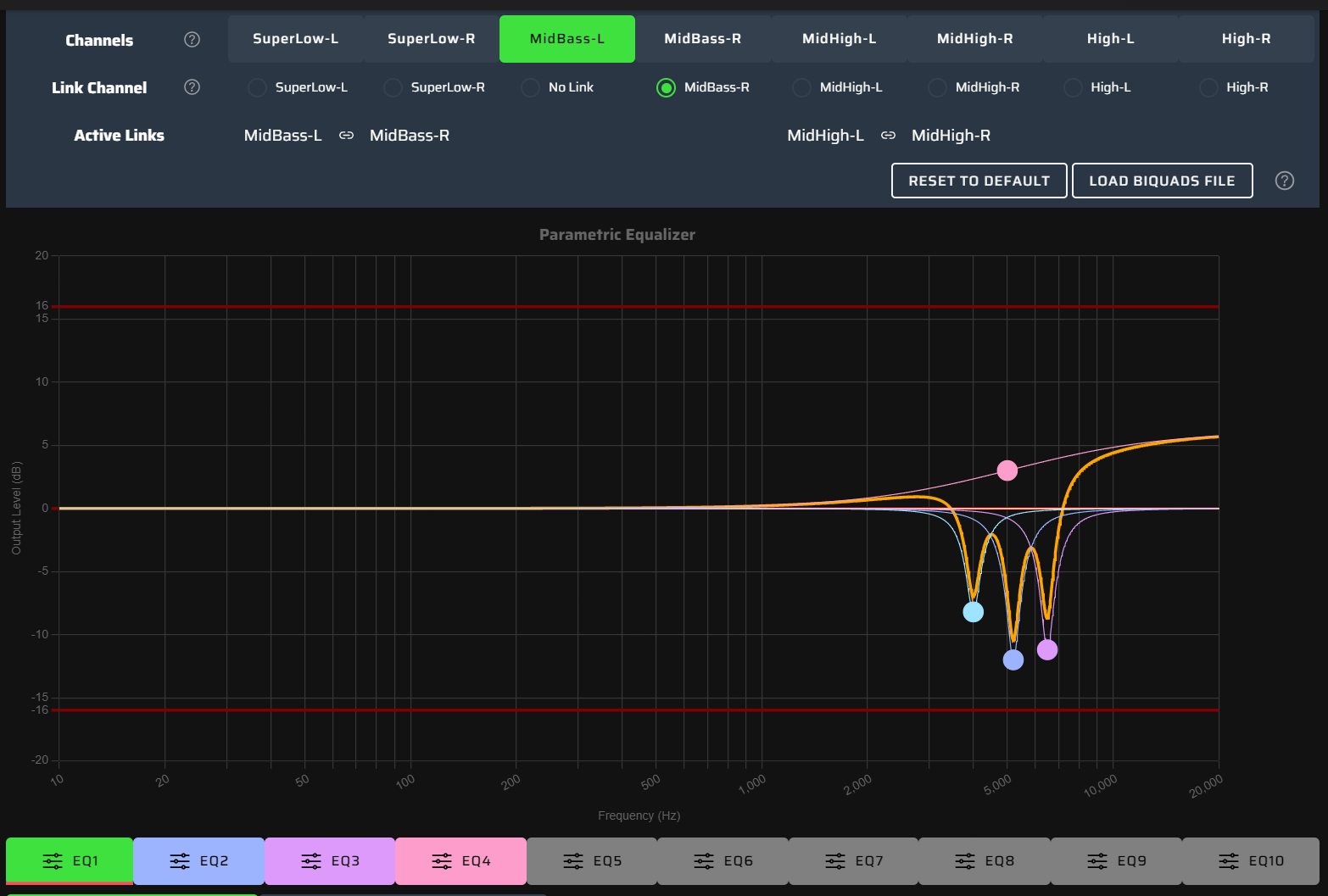Choose the High-R link channel radio button

[x=1208, y=88]
